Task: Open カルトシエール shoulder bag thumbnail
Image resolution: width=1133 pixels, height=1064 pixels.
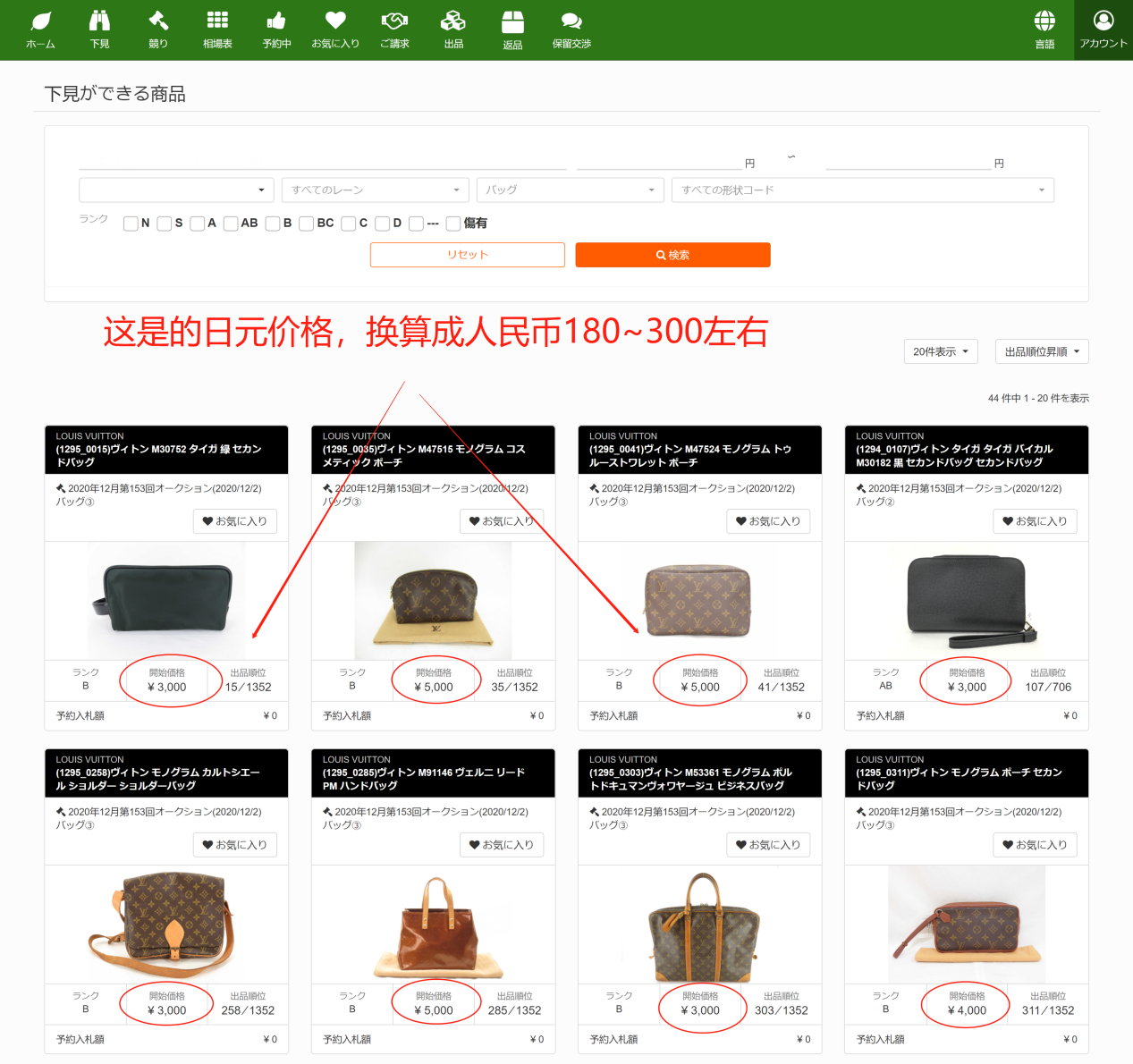Action: click(x=166, y=925)
